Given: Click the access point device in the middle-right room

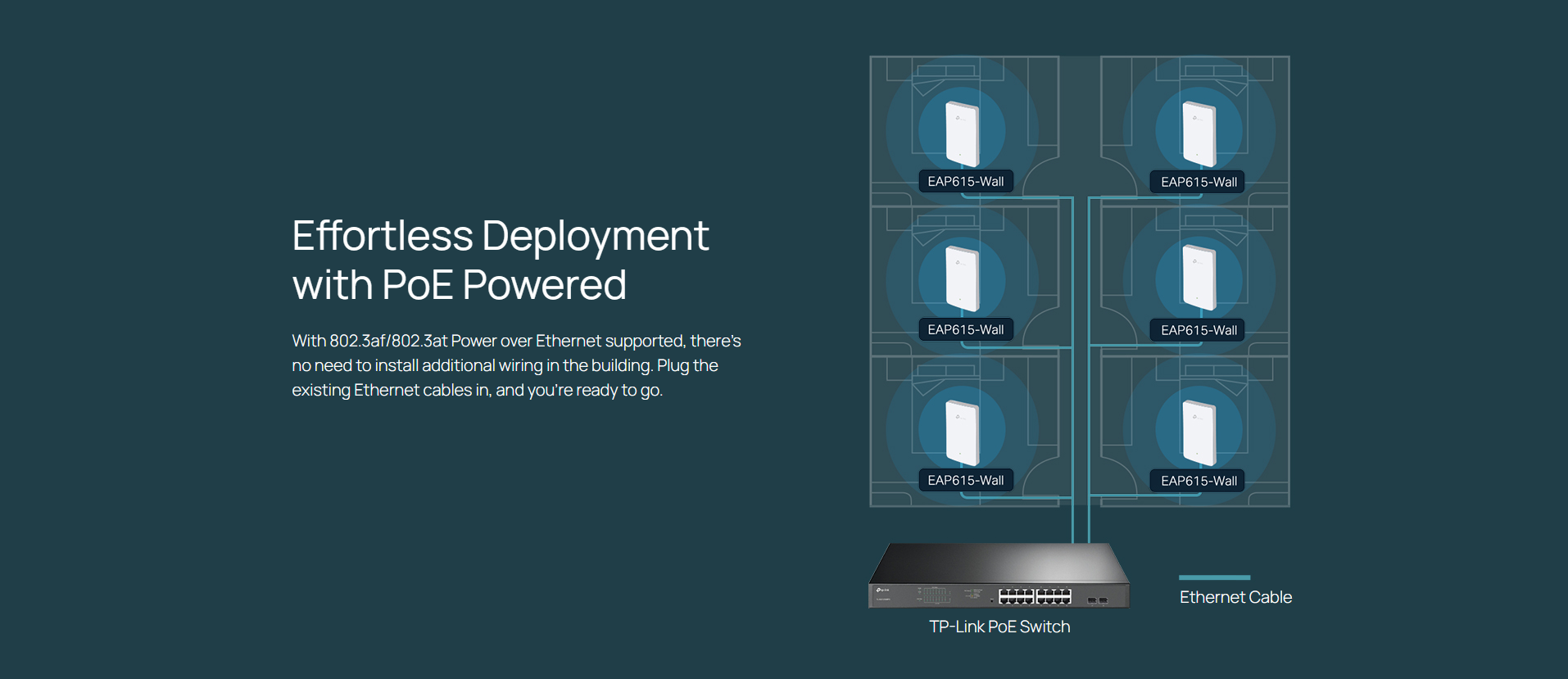Looking at the screenshot, I should coord(1199,278).
